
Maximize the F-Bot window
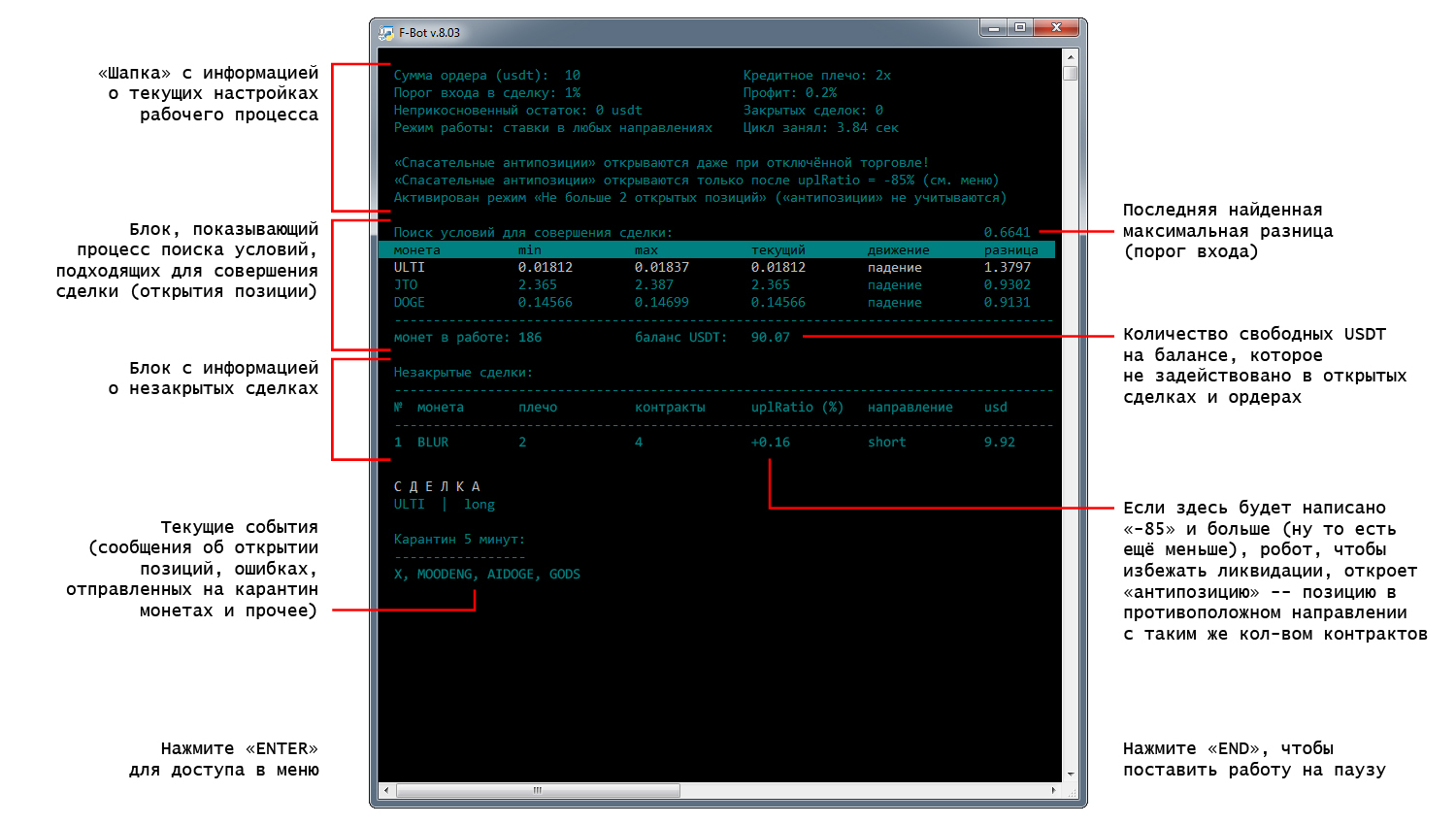pos(1020,28)
